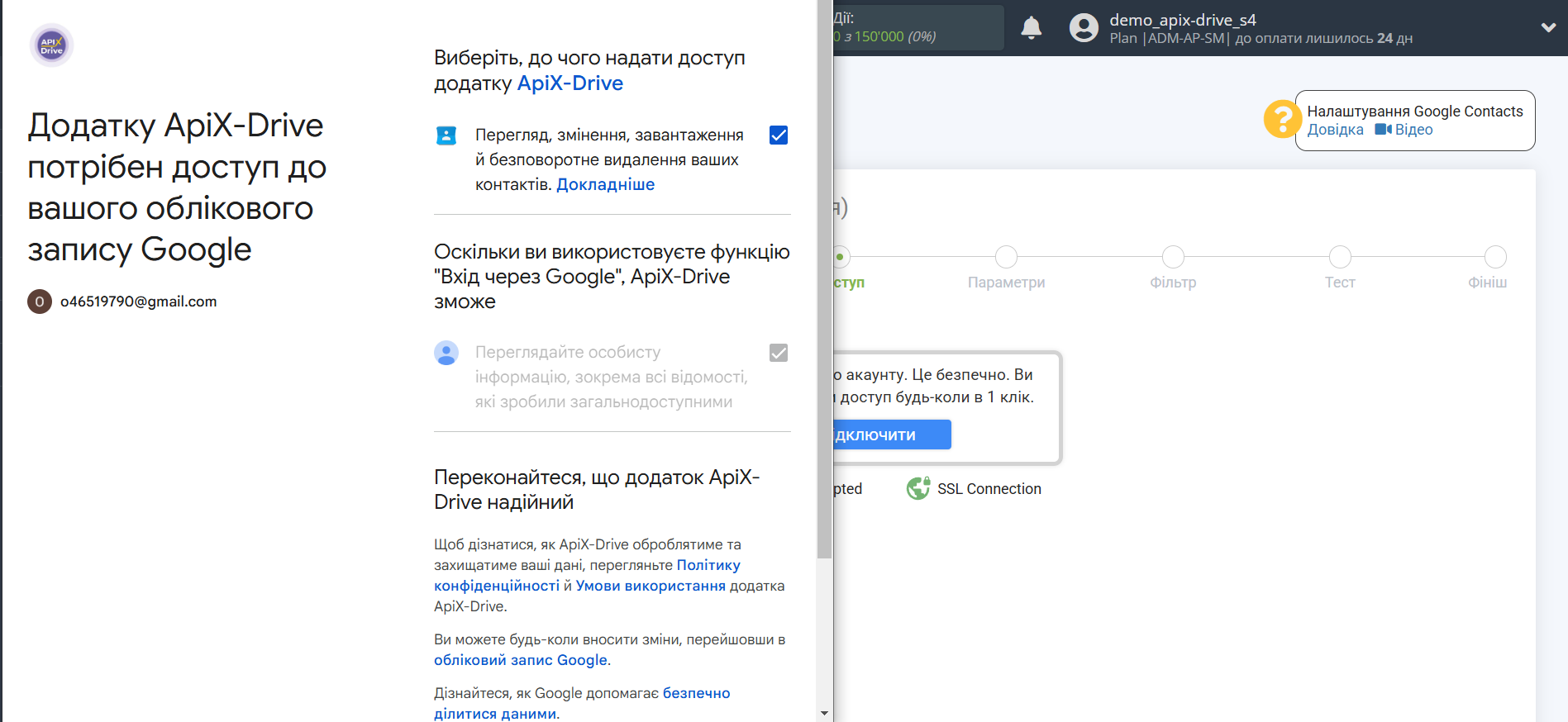1568x722 pixels.
Task: Open Політику конфіденційності link
Action: (587, 575)
